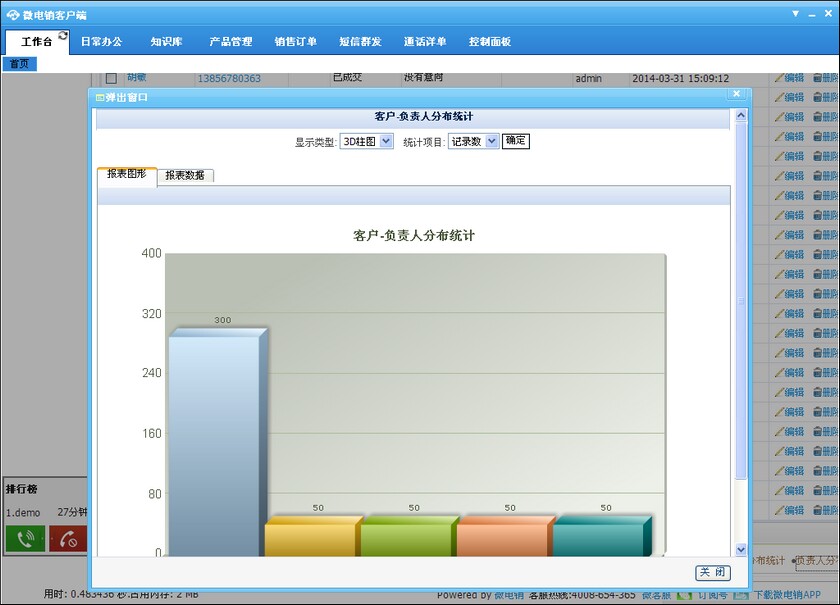This screenshot has width=840, height=605.
Task: Open the 知识库 menu
Action: [x=166, y=42]
